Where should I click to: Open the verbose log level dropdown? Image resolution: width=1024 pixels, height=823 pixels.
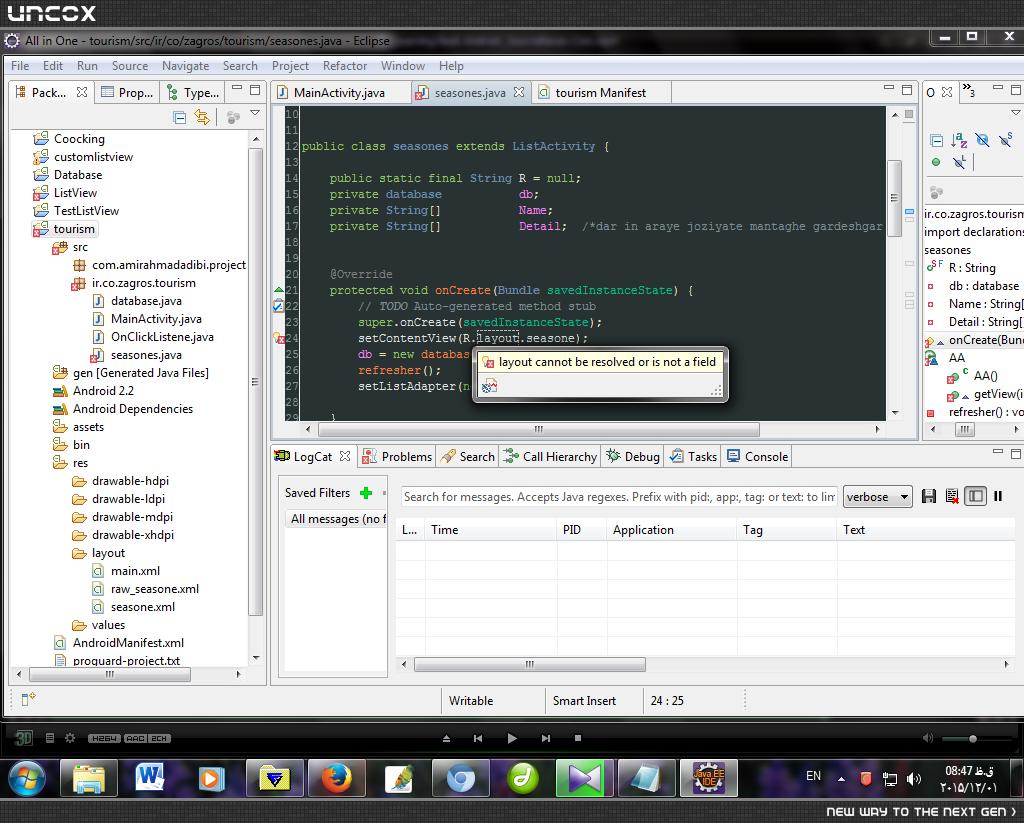click(877, 497)
